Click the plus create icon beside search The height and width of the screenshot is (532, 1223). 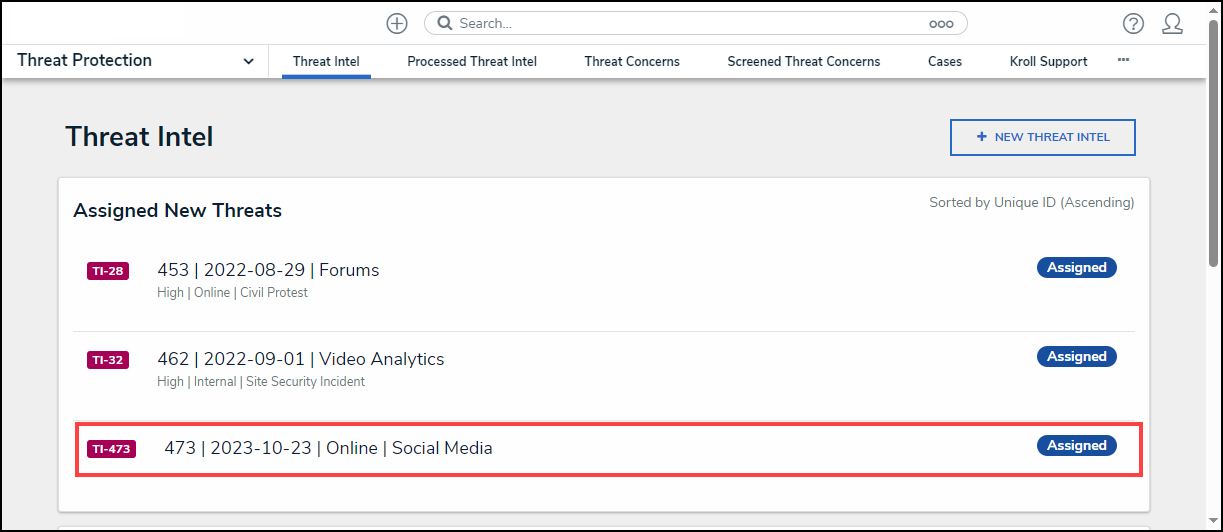point(397,23)
